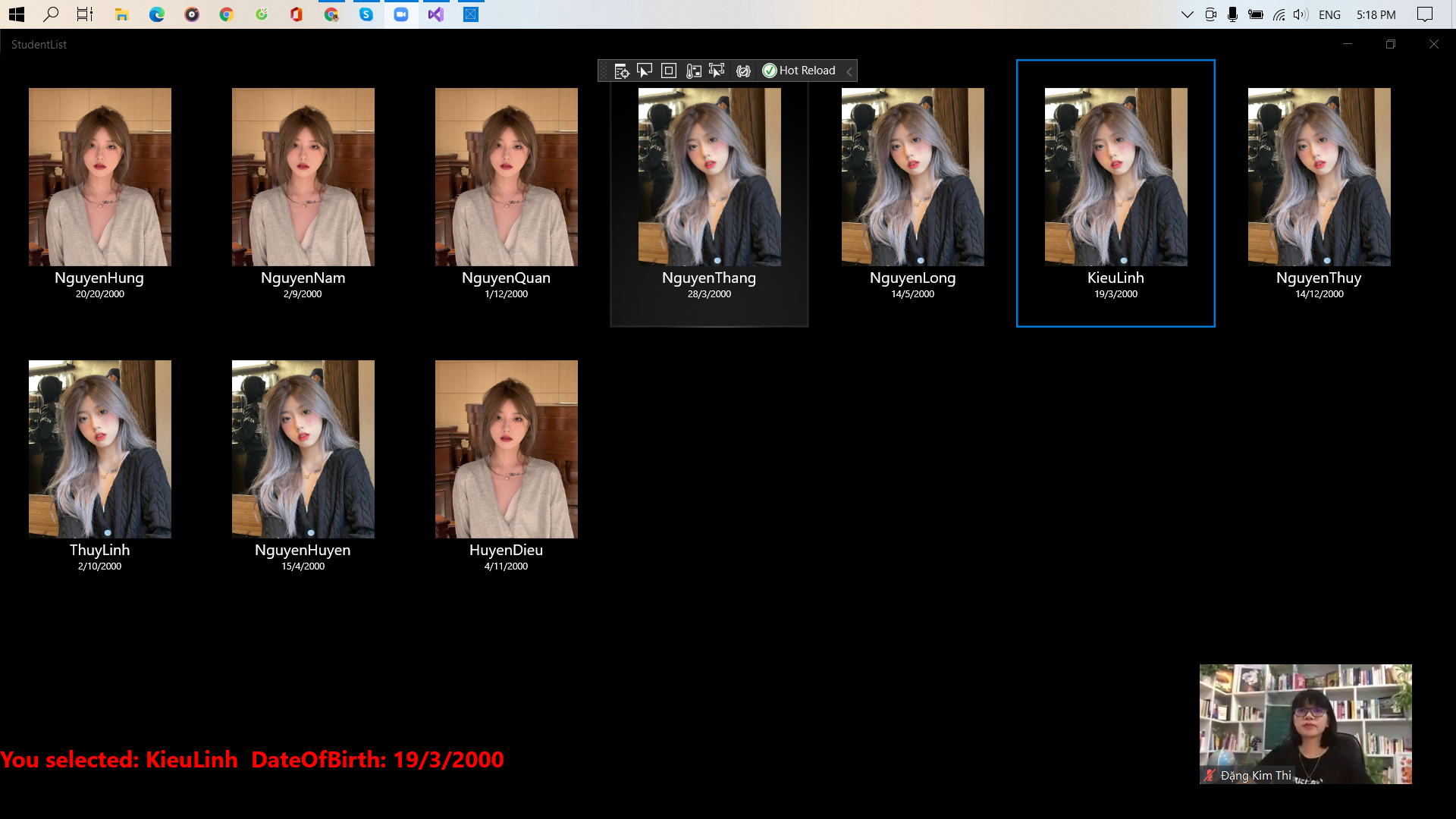Screen dimensions: 1456x819
Task: Open the notification action center
Action: (1426, 14)
